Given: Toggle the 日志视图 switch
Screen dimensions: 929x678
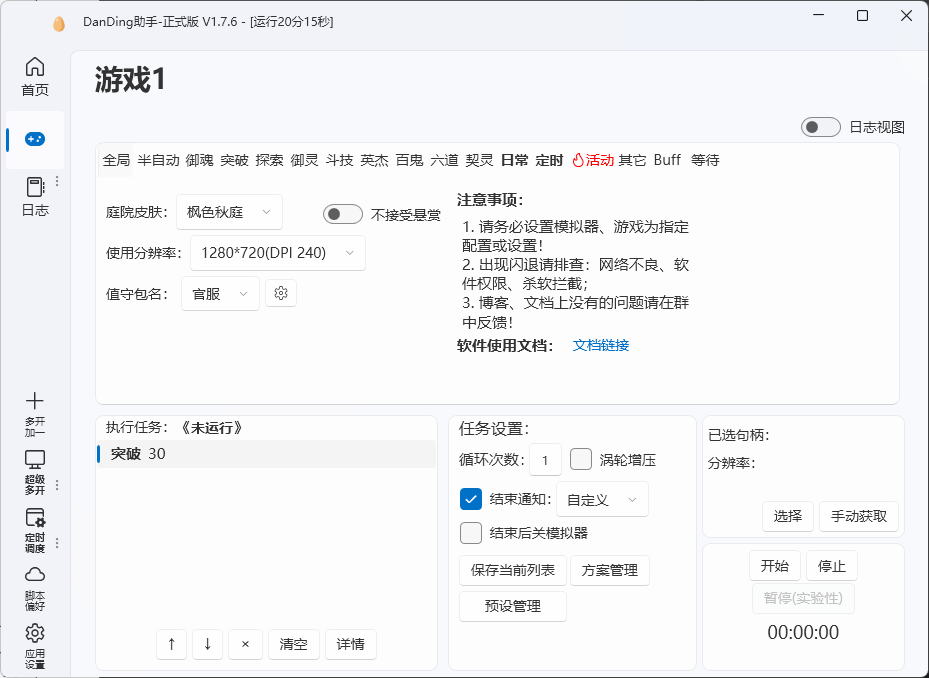Looking at the screenshot, I should pos(821,127).
